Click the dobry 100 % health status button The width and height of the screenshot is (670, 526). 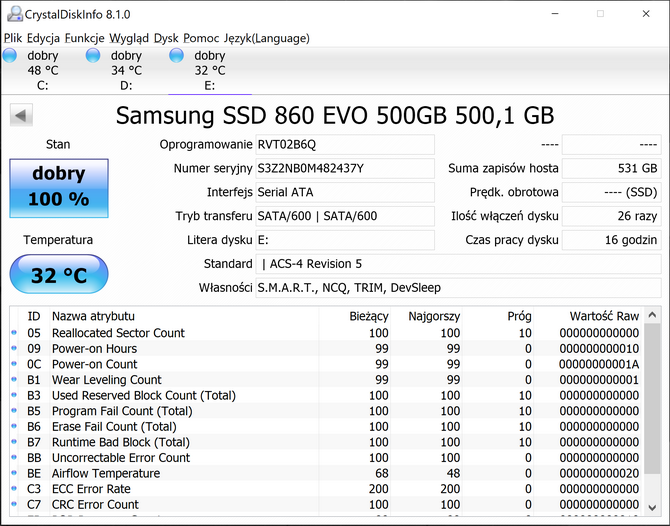pos(59,188)
